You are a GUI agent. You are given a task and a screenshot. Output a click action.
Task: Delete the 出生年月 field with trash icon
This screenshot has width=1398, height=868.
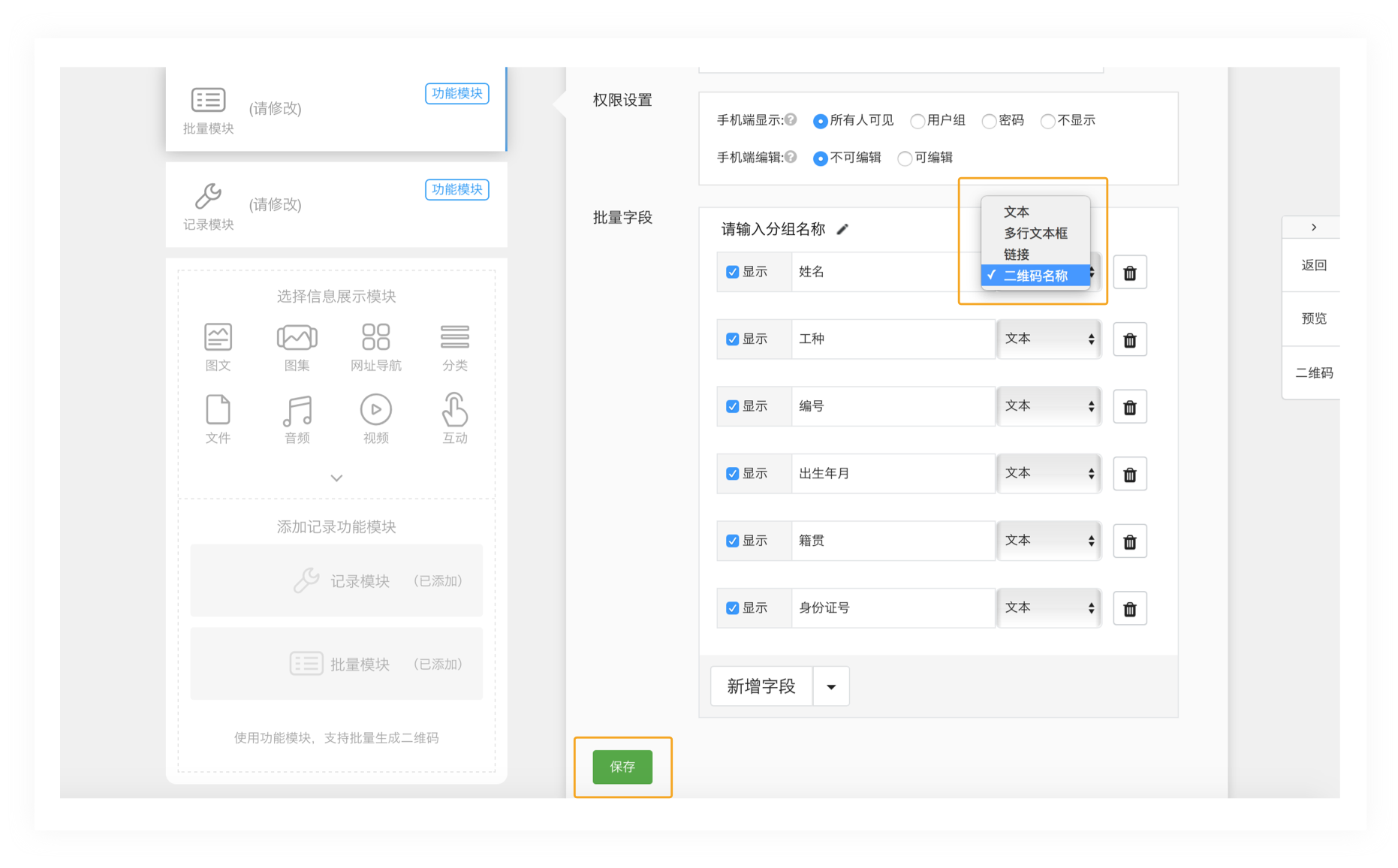[1130, 475]
